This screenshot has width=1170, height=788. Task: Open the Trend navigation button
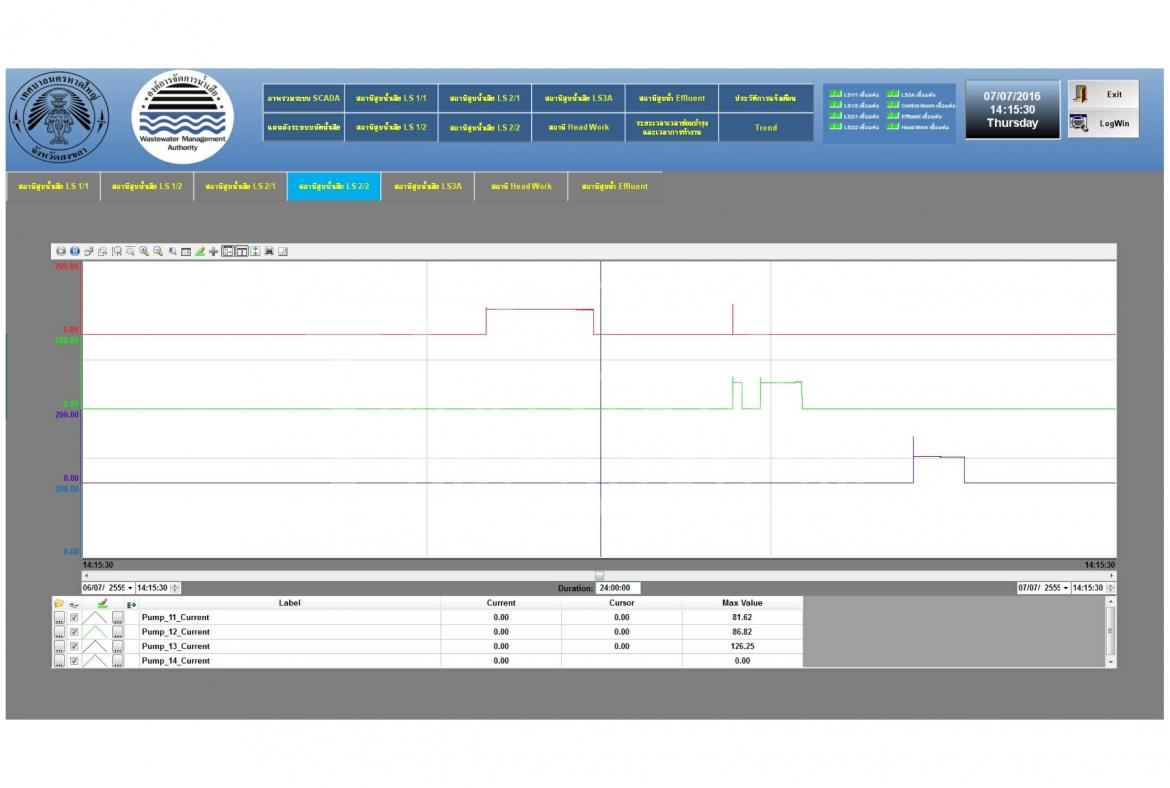tap(765, 127)
